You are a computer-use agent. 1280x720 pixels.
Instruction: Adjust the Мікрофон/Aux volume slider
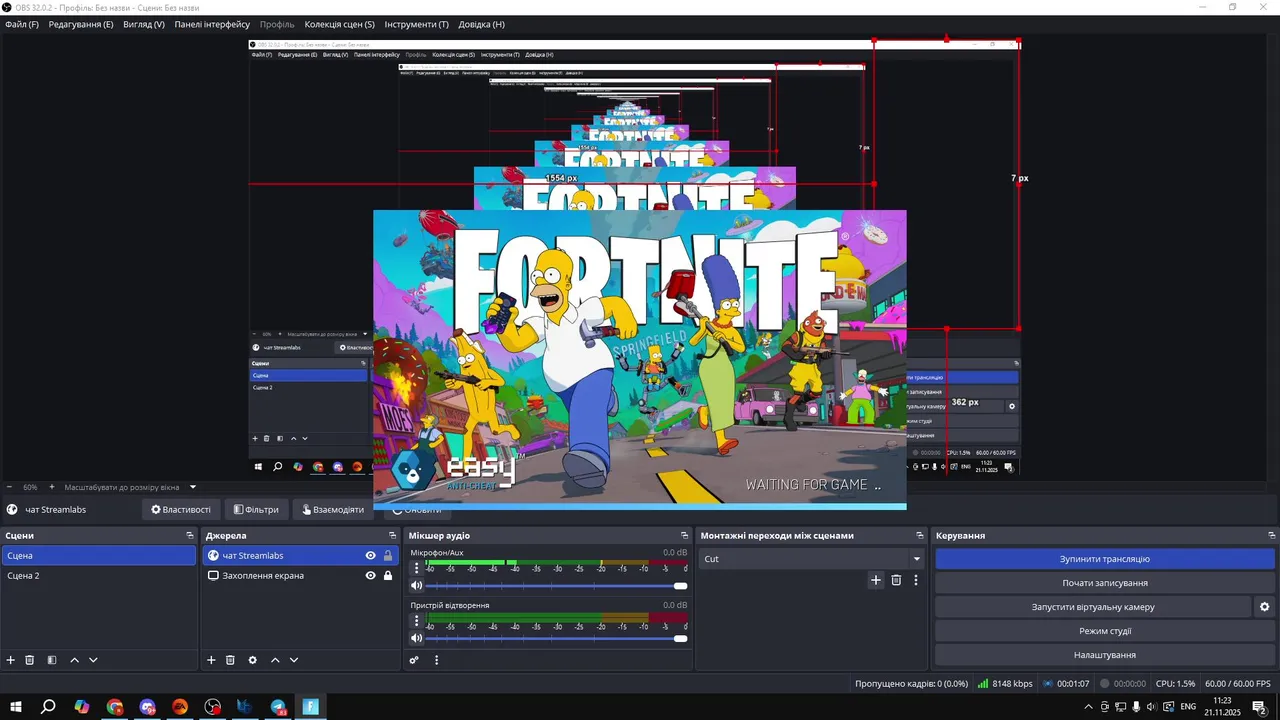(x=557, y=586)
